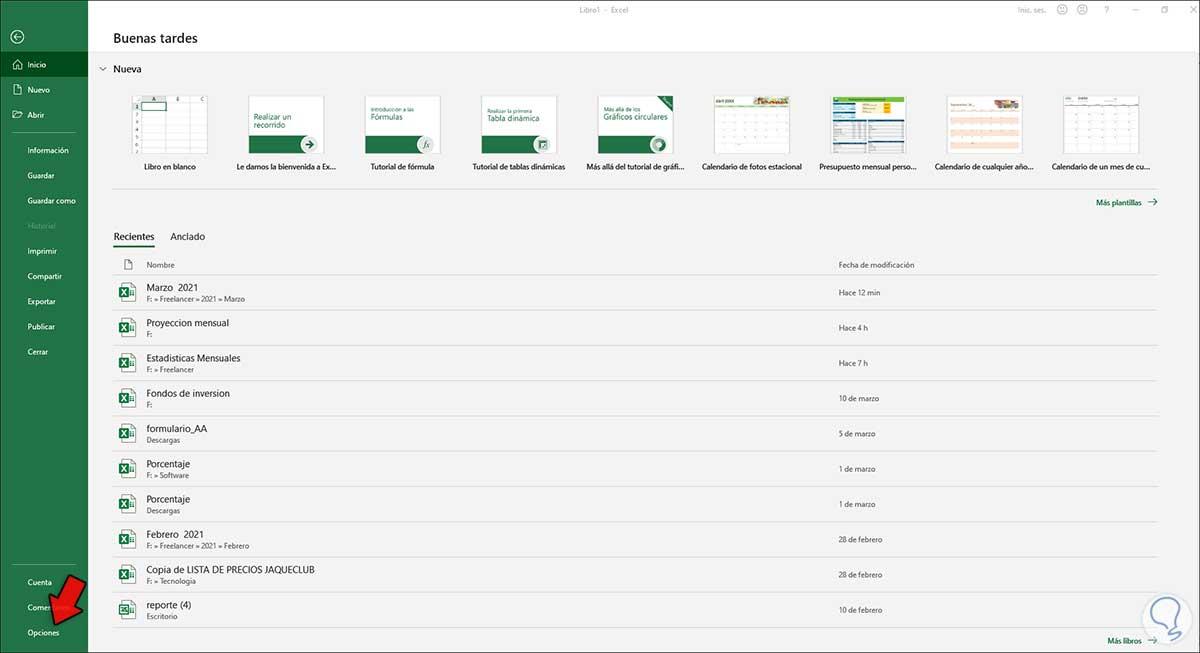Click the Excel file icon beside Marzo 2021
1200x653 pixels.
[x=127, y=292]
